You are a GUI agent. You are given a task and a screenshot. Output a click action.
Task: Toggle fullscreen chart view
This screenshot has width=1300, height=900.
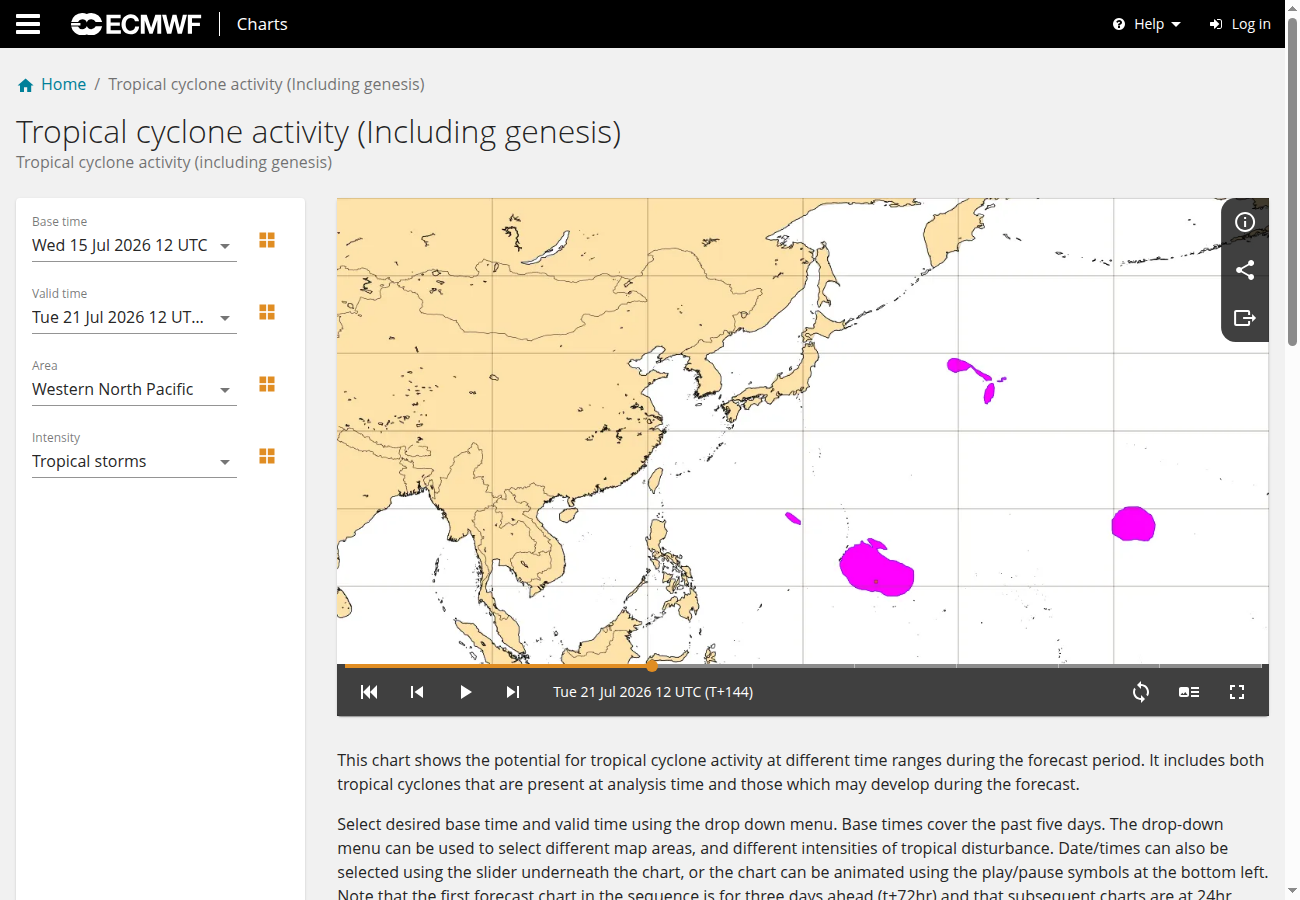(1237, 692)
